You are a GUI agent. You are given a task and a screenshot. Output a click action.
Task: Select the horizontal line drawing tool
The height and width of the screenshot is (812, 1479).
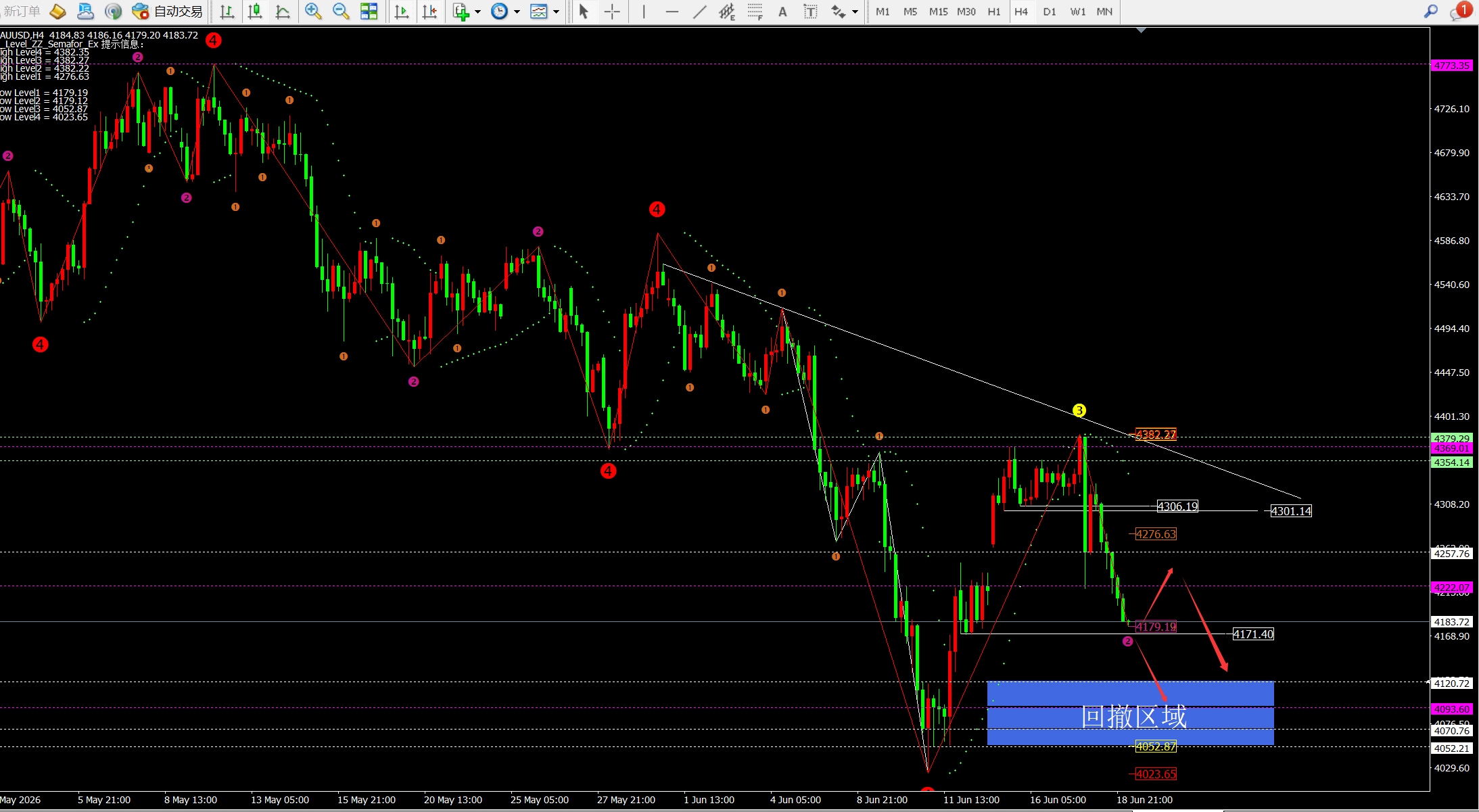[672, 11]
